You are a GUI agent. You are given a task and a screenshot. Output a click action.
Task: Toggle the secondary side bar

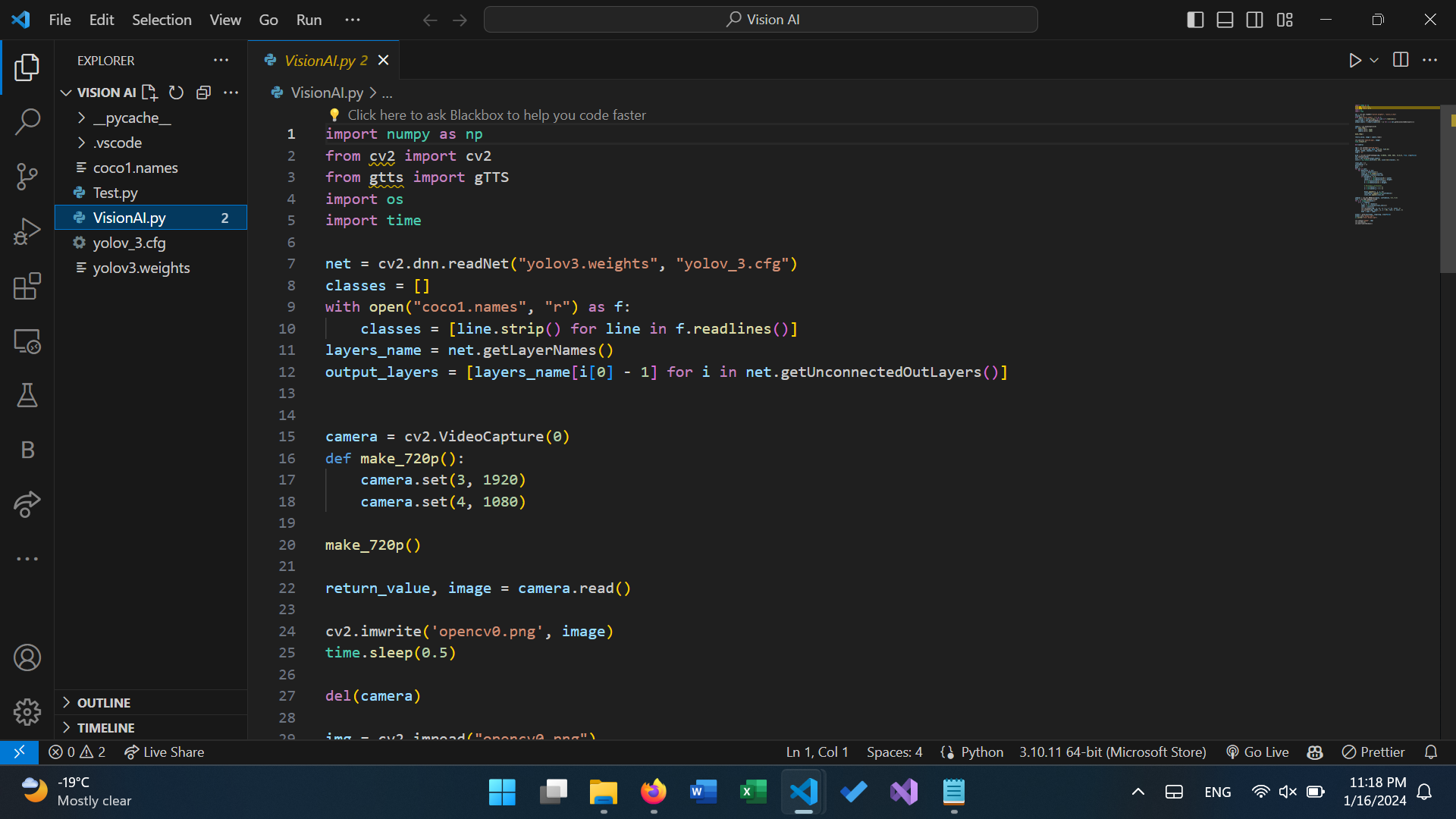(1254, 20)
